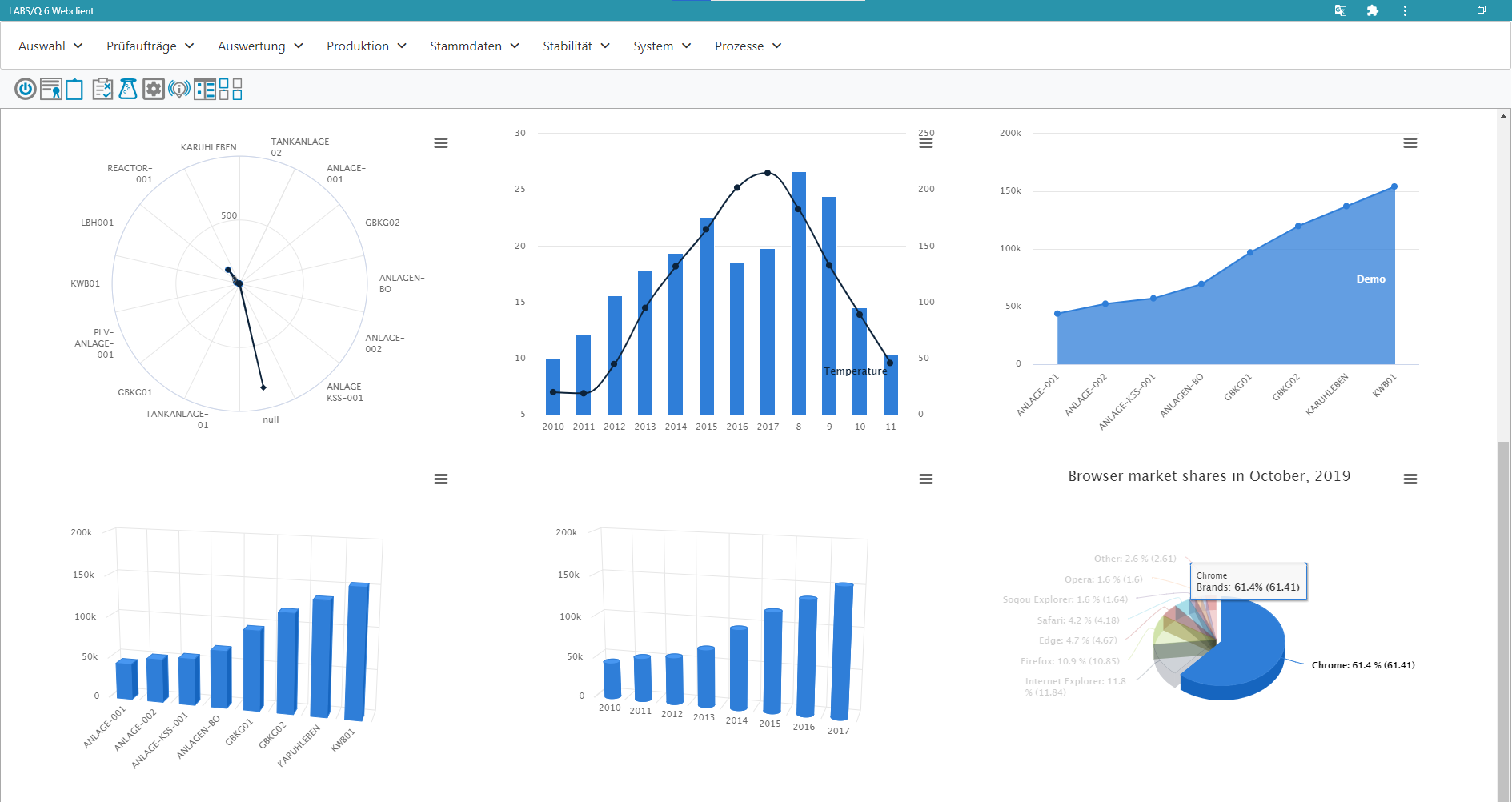Click the 2017 cylinder in 3D chart

click(842, 651)
